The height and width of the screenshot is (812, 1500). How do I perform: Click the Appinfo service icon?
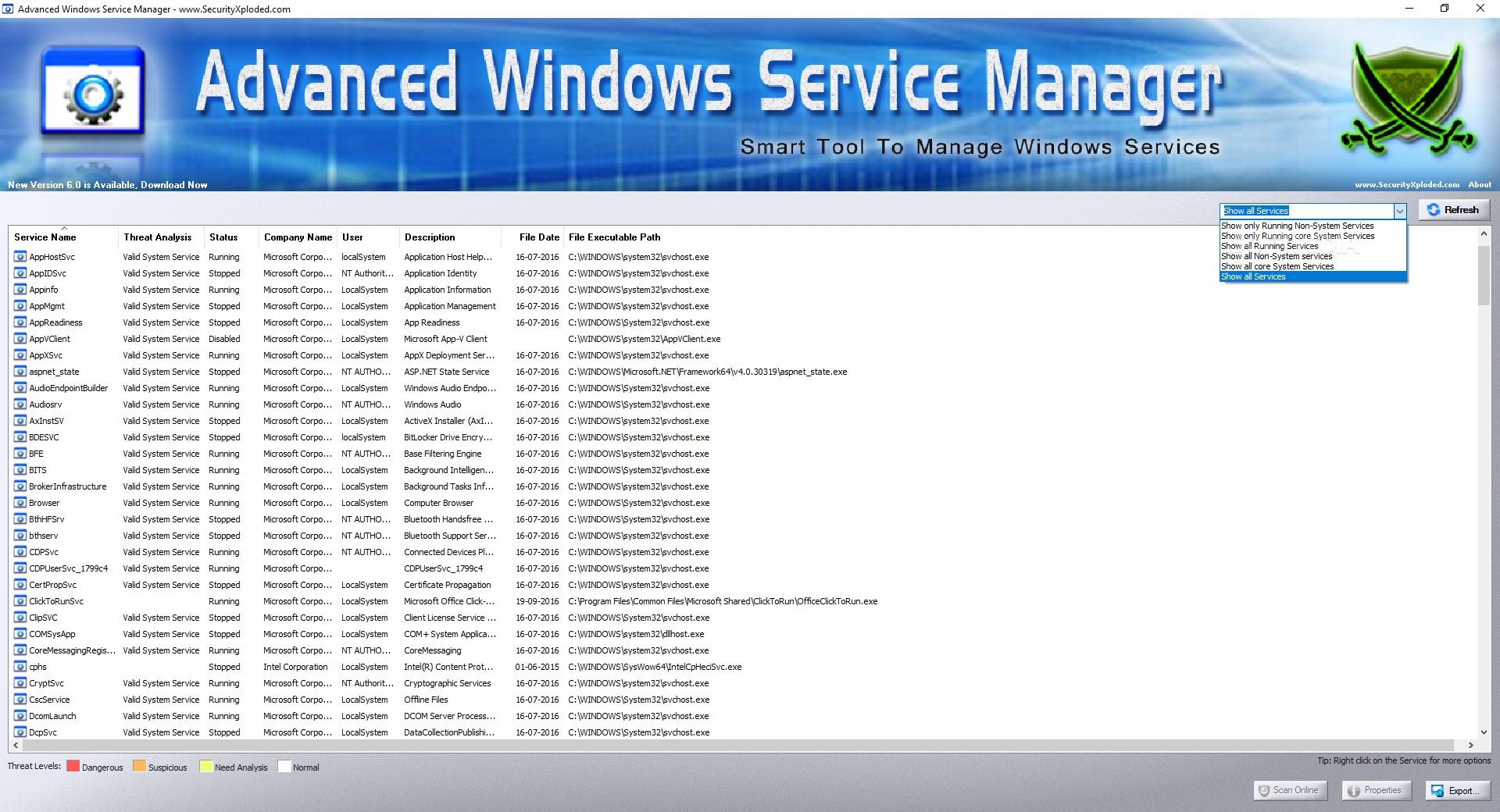[x=20, y=289]
